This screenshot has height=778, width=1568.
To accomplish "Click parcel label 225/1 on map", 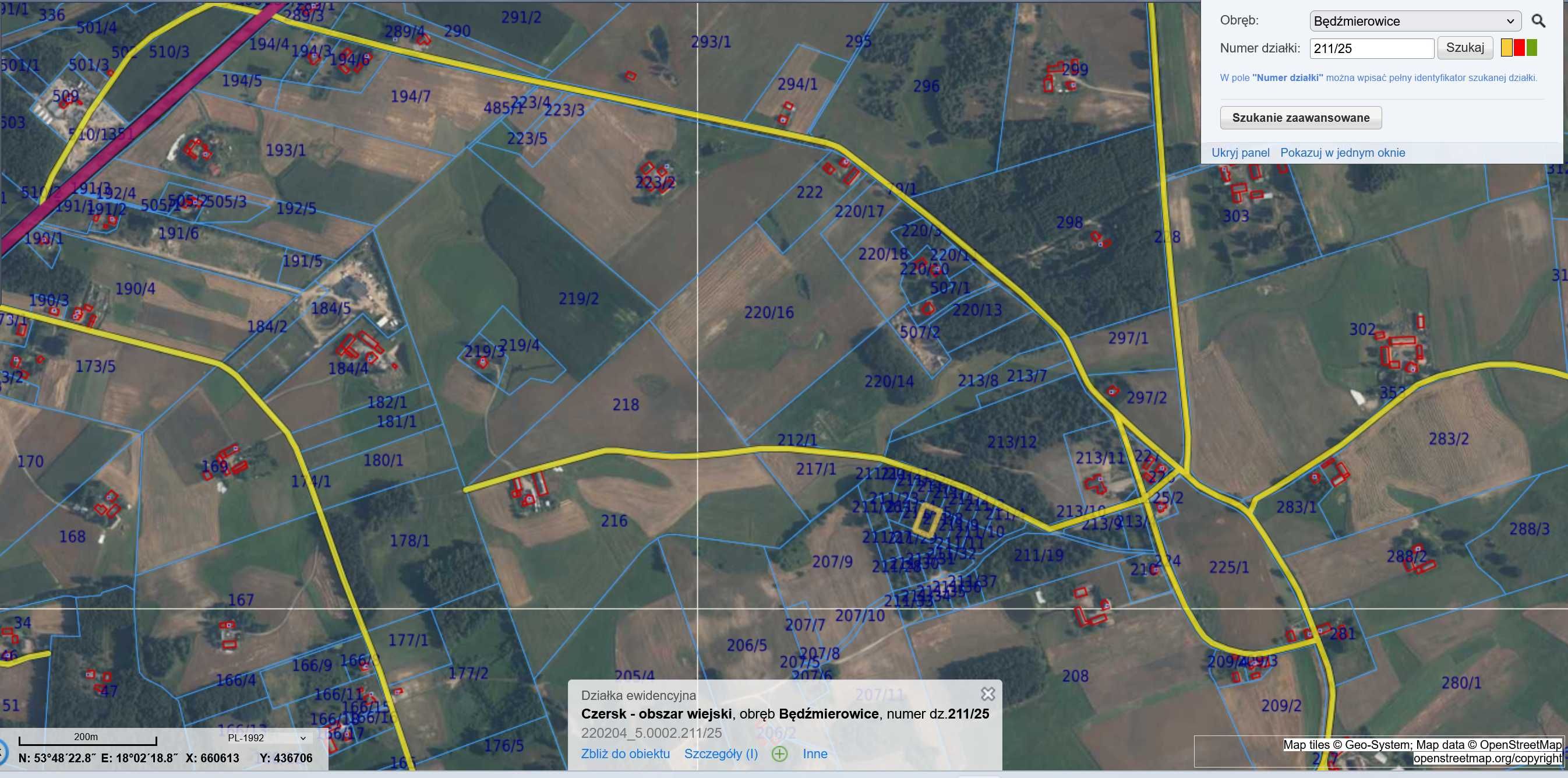I will pos(1229,567).
